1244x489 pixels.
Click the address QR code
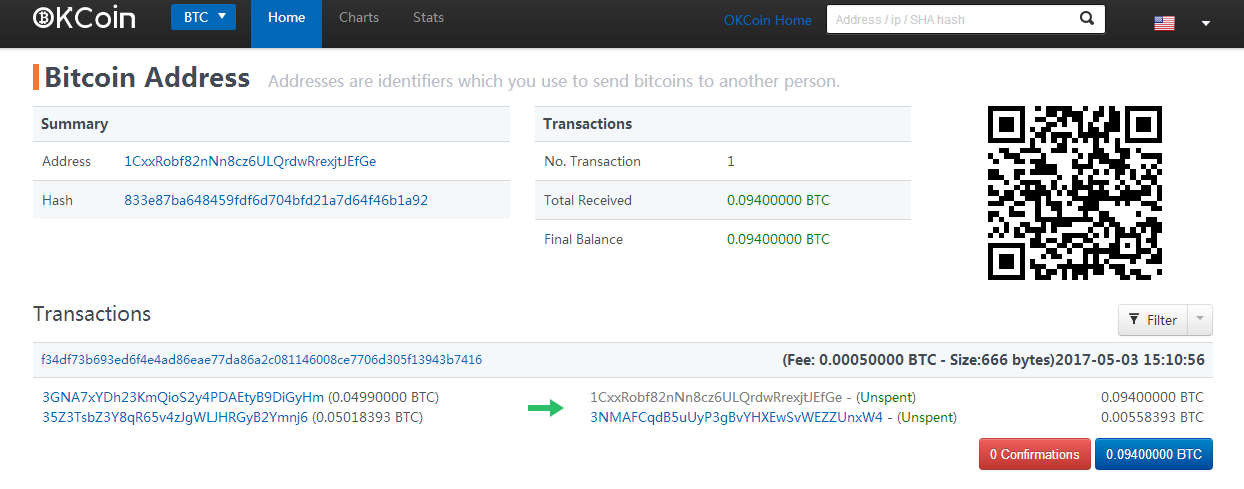(x=1075, y=192)
